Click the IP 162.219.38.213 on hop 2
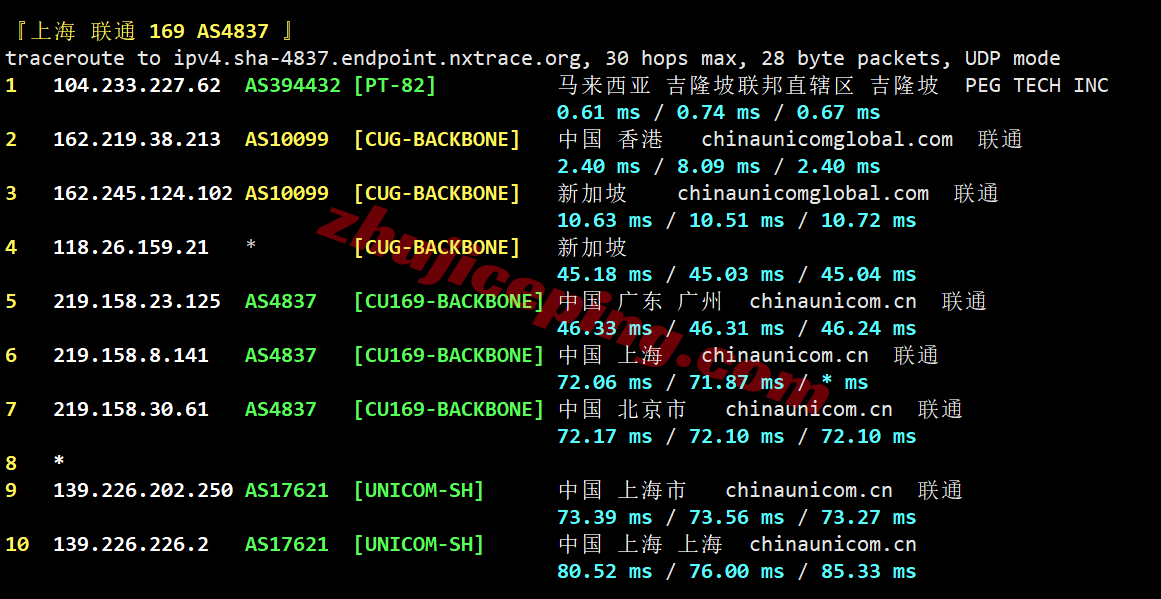This screenshot has height=599, width=1161. [x=137, y=139]
